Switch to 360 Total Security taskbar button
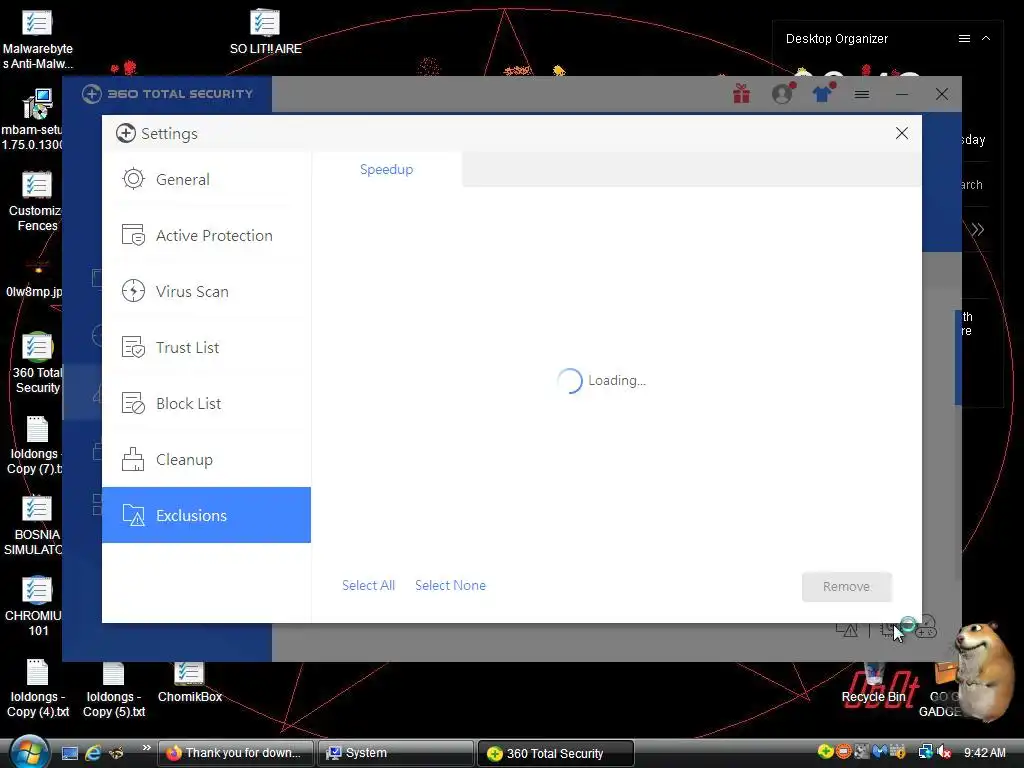The width and height of the screenshot is (1024, 768). (556, 753)
